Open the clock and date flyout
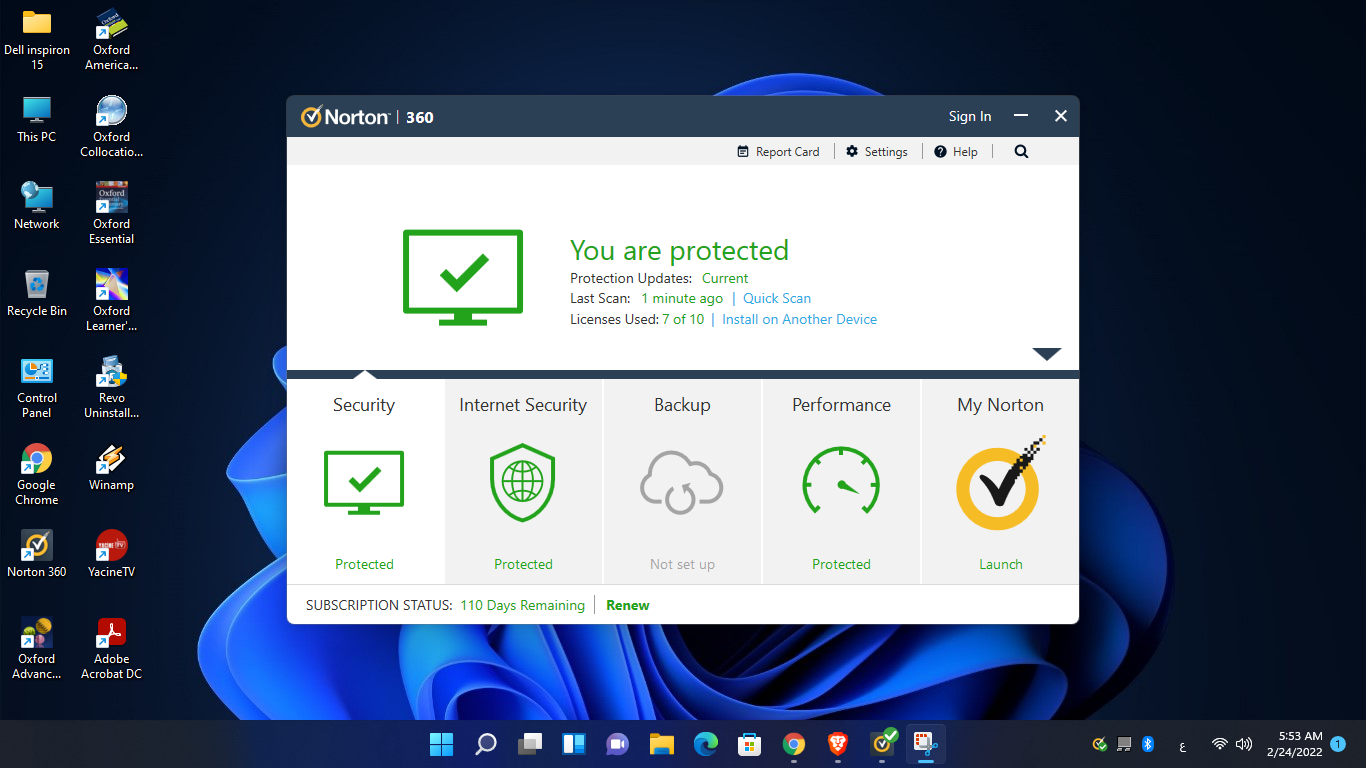Image resolution: width=1366 pixels, height=768 pixels. pyautogui.click(x=1293, y=744)
